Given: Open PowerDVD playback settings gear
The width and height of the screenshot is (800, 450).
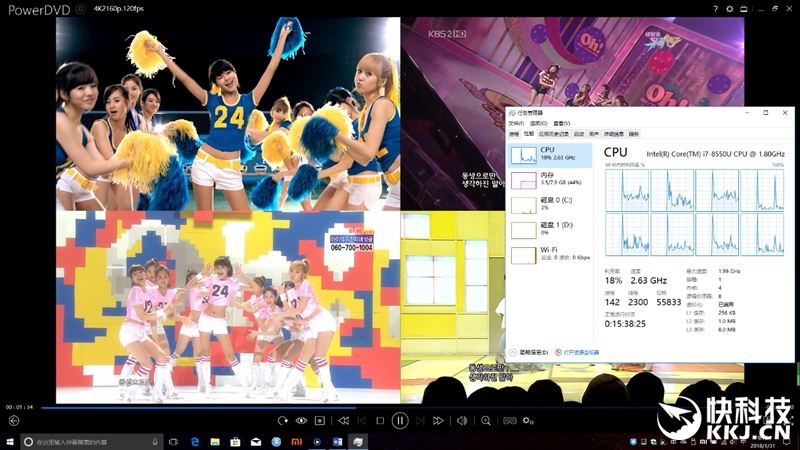Looking at the screenshot, I should point(529,421).
